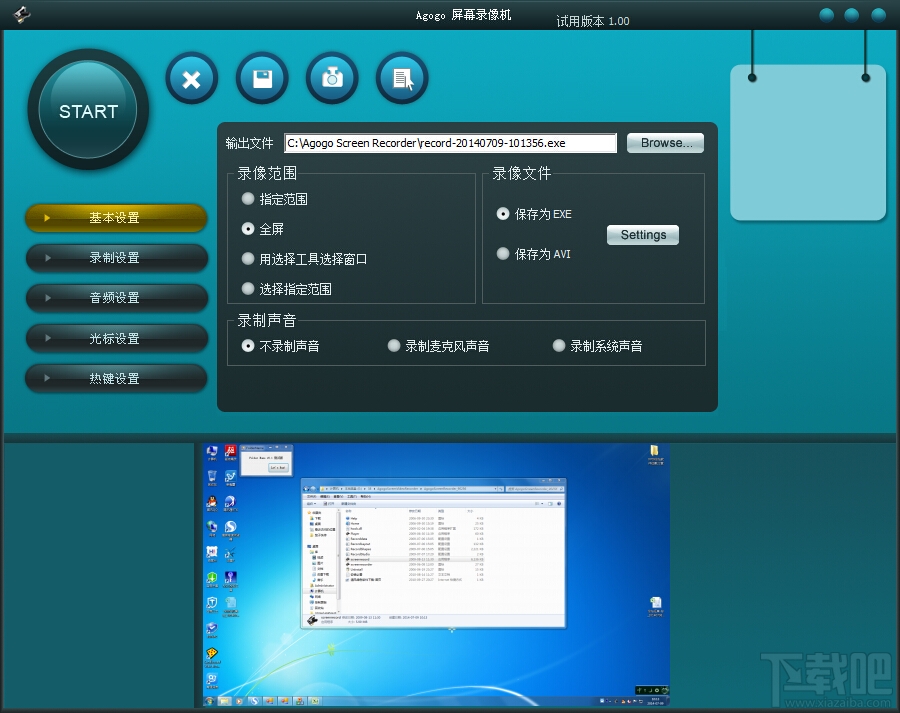Click the first round title bar button
Screen dimensions: 900x713
point(827,15)
